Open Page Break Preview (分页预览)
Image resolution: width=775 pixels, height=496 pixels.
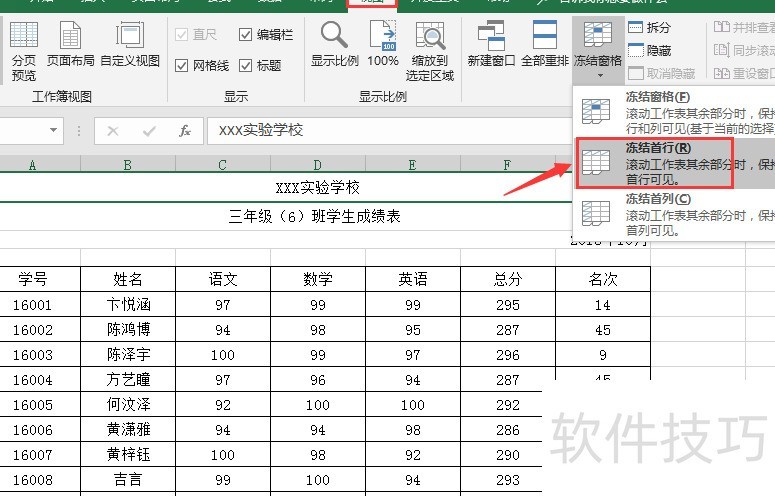coord(24,51)
